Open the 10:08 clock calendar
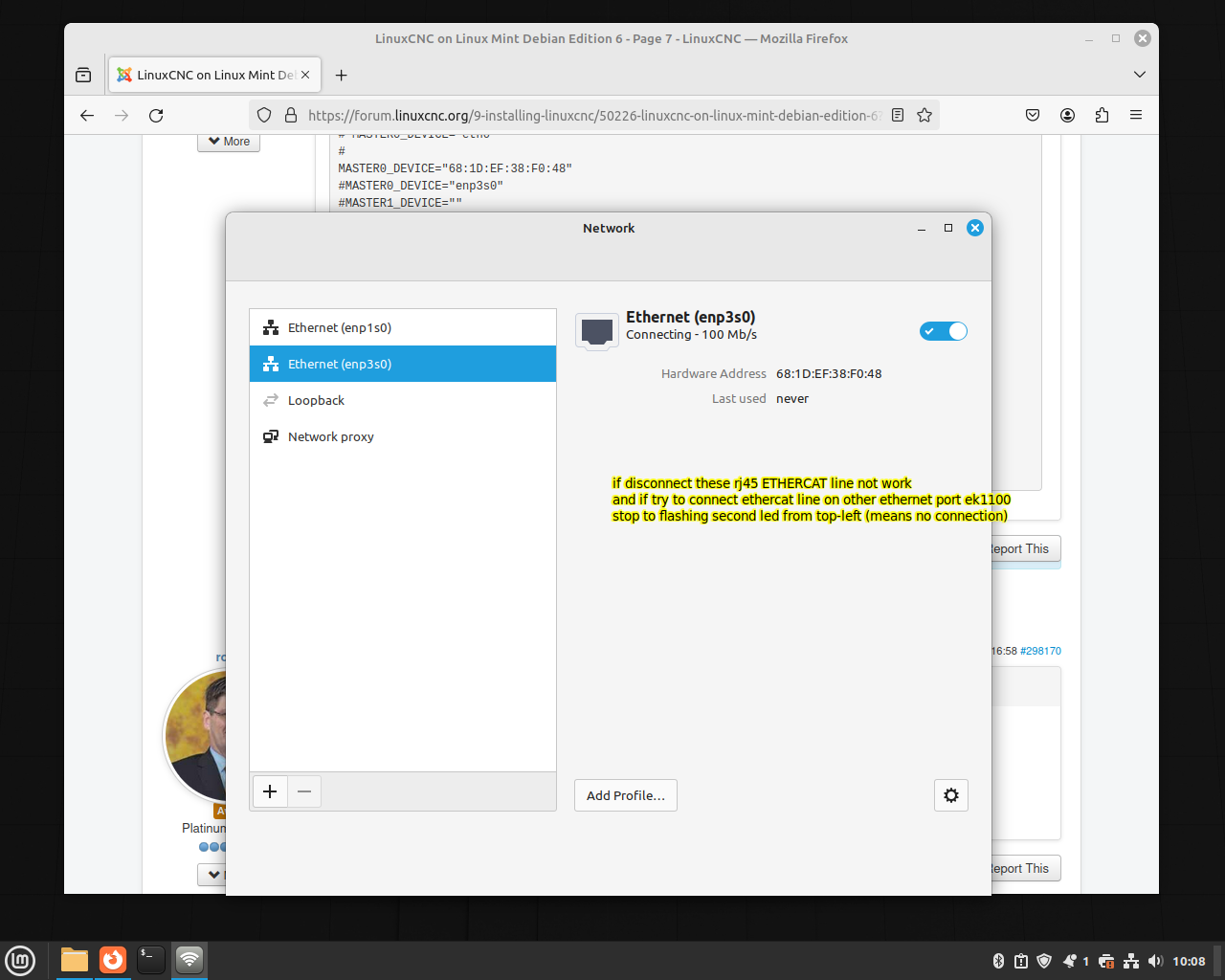 [1189, 961]
